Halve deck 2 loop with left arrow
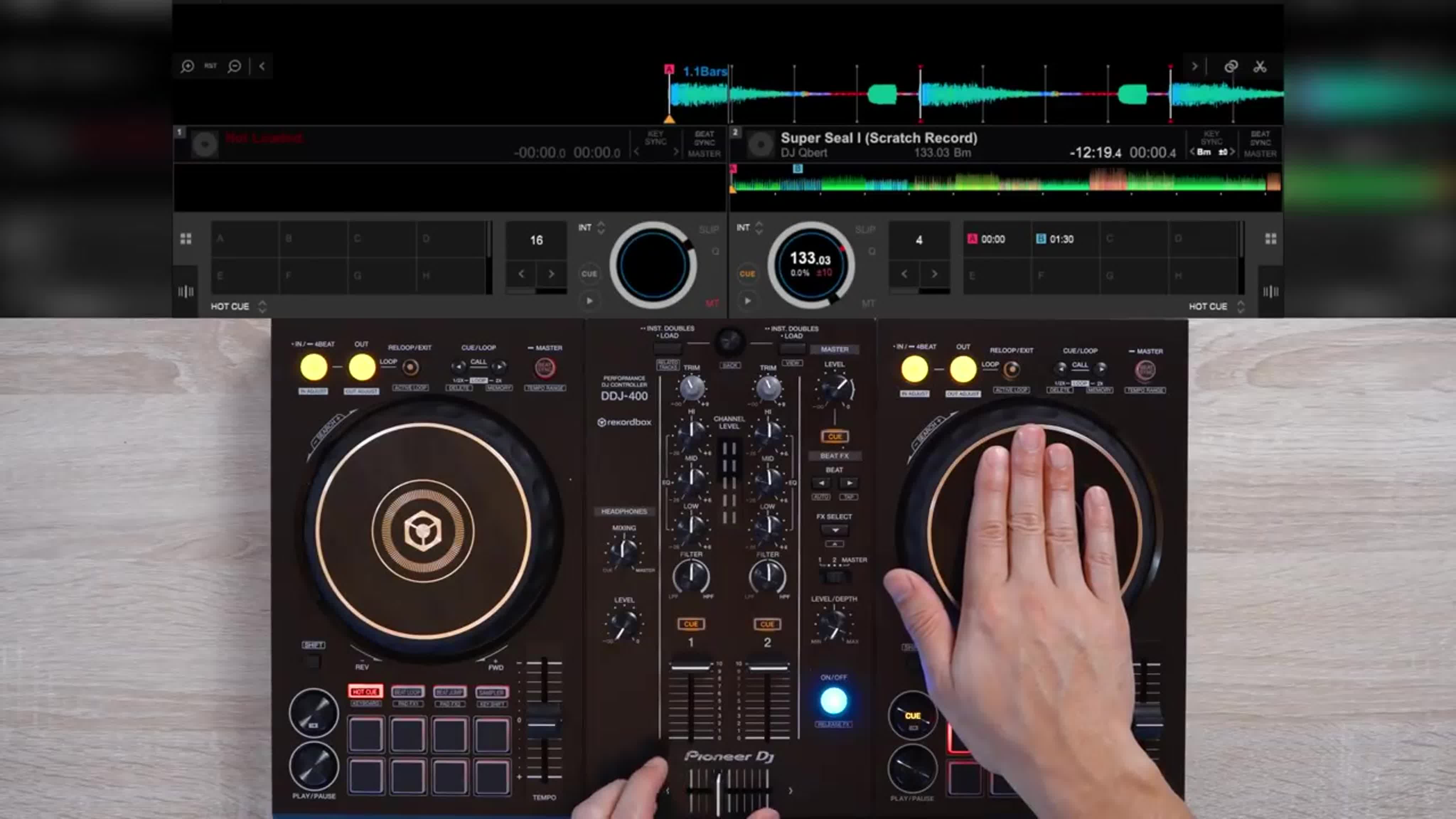This screenshot has width=1456, height=819. click(x=904, y=274)
